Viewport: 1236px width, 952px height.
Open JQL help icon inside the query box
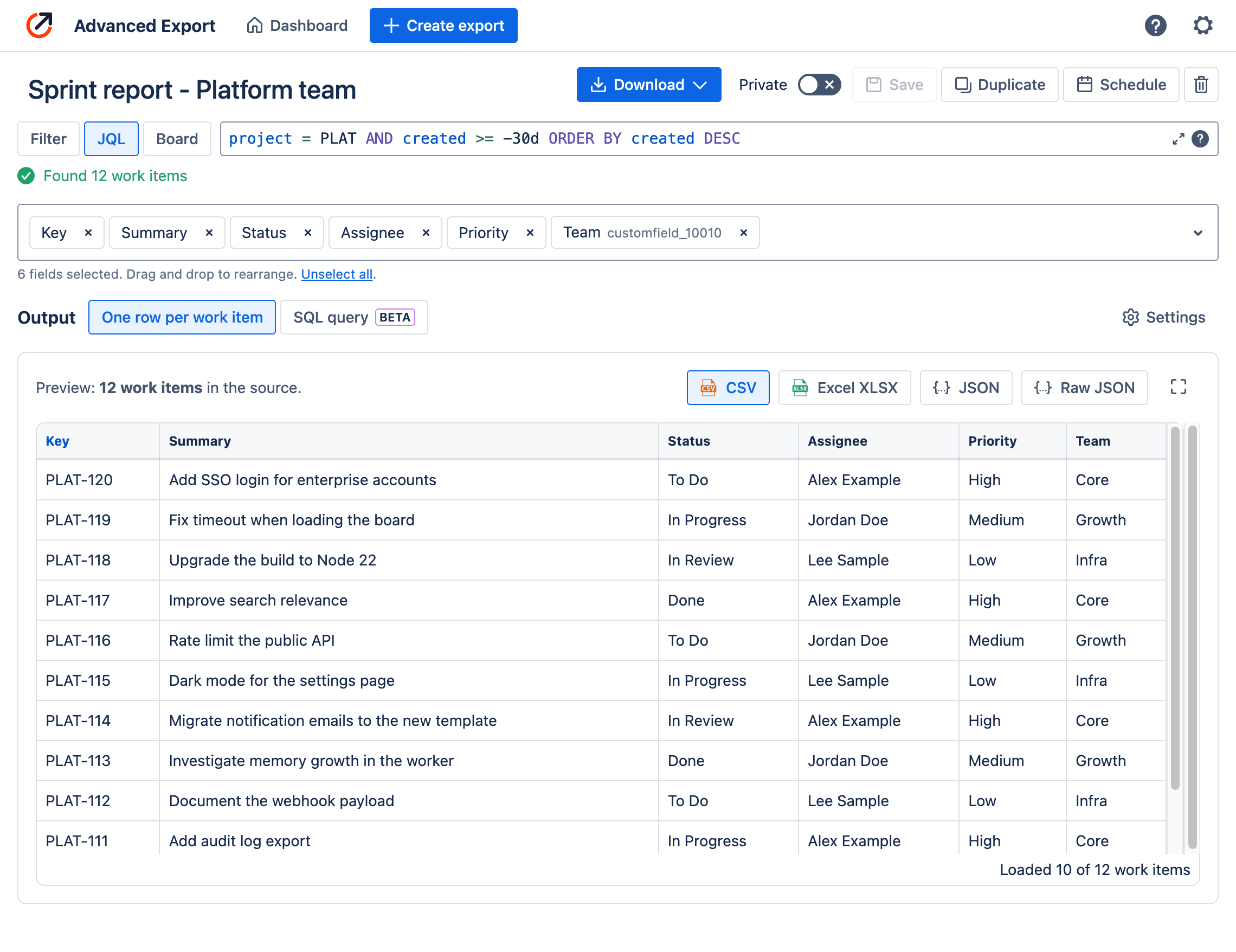click(1200, 139)
